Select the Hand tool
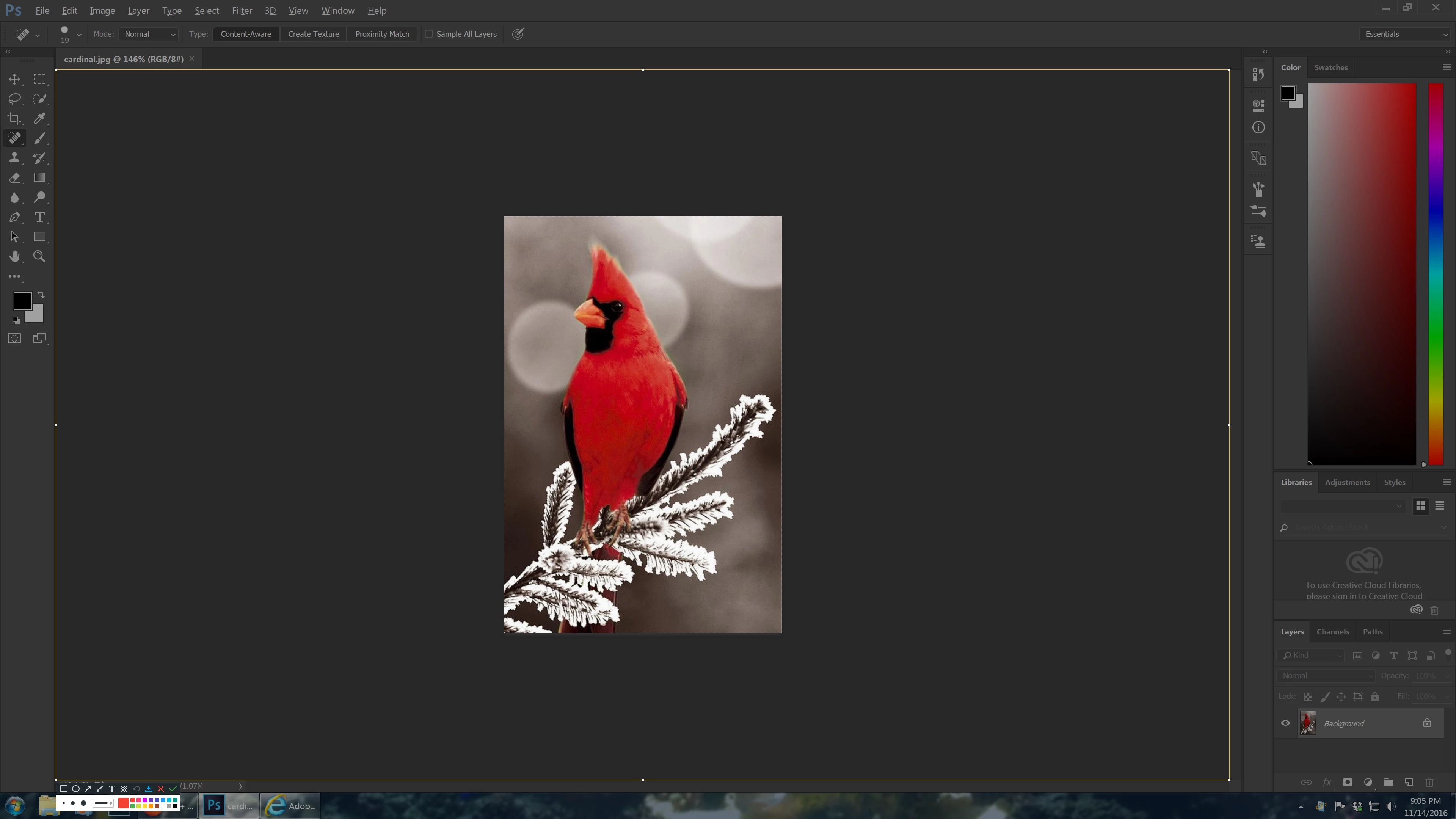The width and height of the screenshot is (1456, 819). coord(14,257)
